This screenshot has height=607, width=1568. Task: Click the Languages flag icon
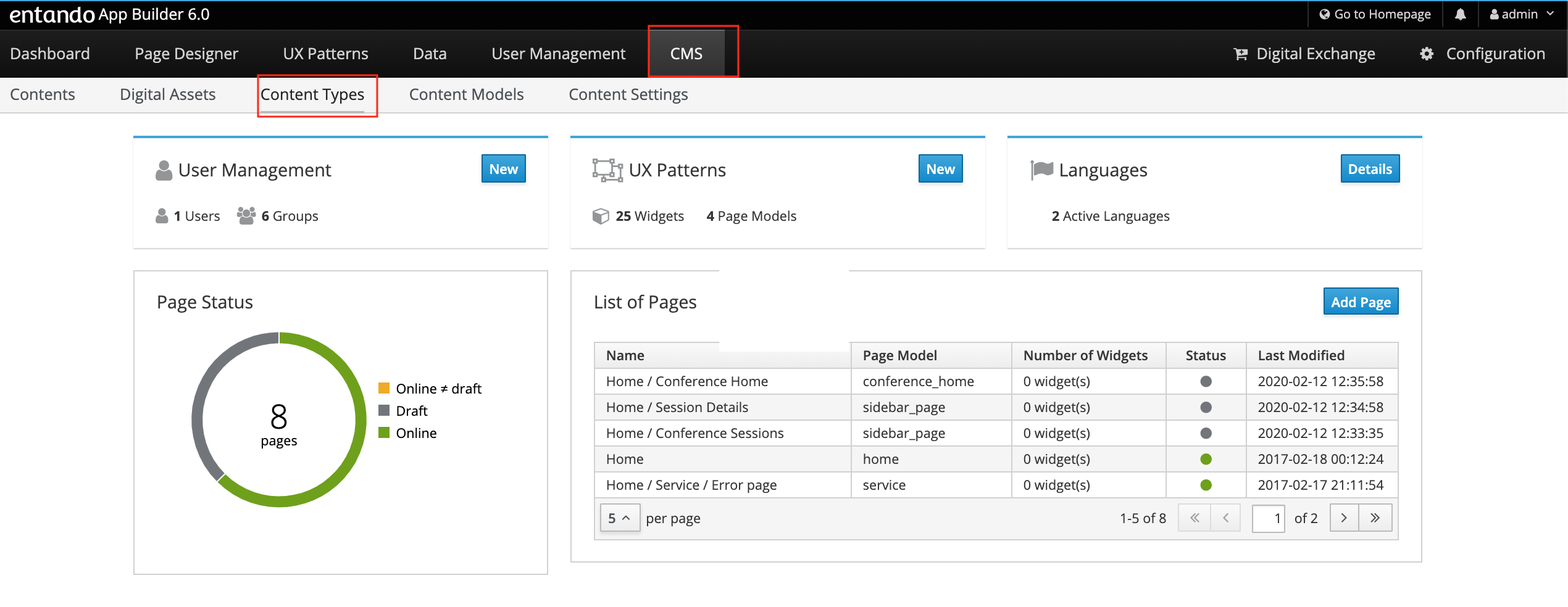pos(1042,170)
